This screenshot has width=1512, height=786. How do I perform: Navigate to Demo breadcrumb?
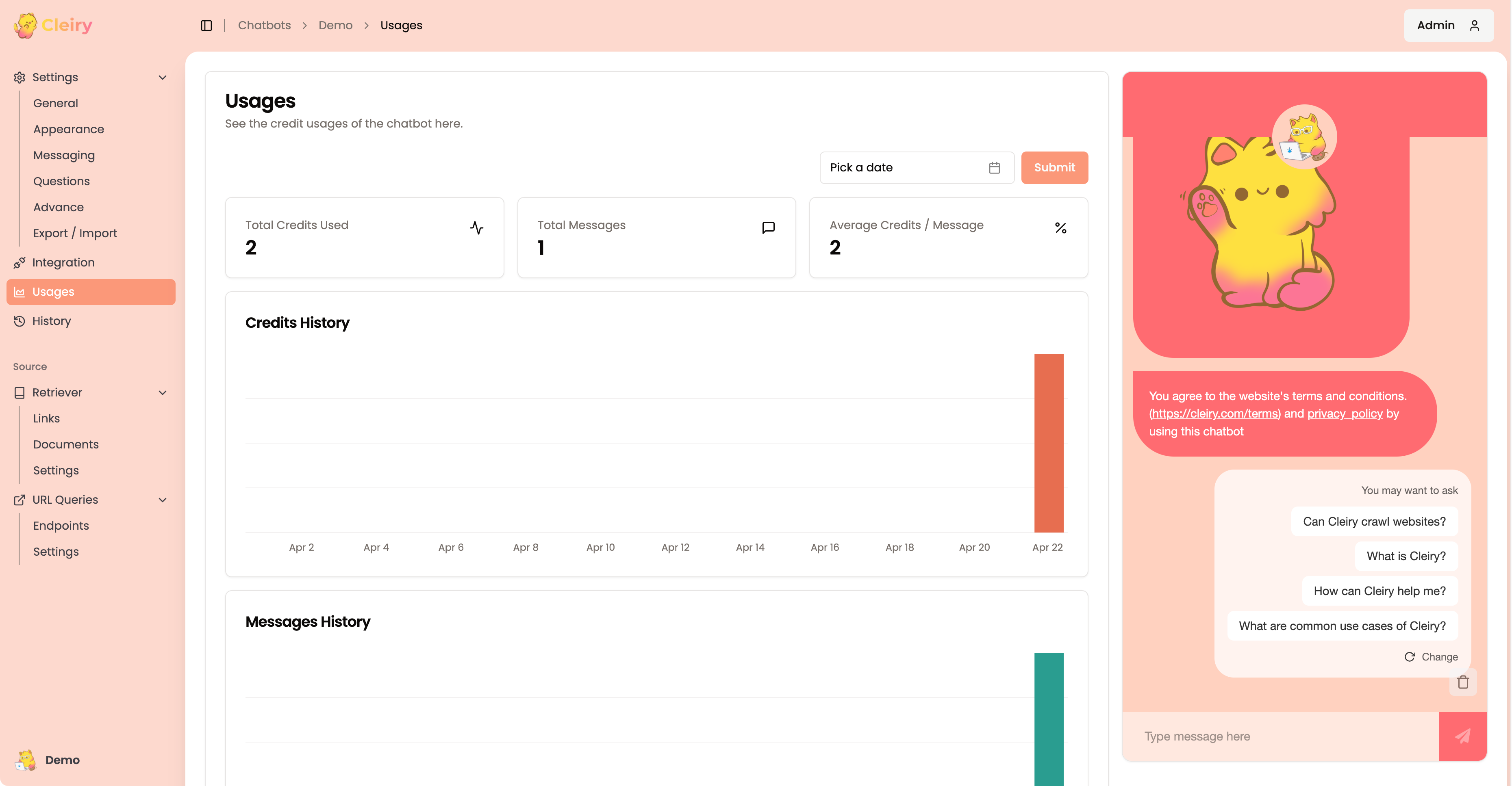(336, 25)
